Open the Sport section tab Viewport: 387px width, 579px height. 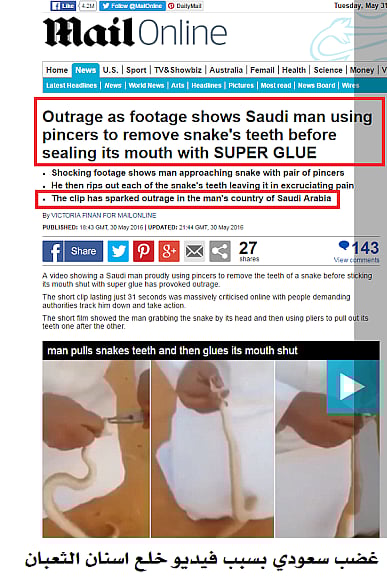click(136, 70)
